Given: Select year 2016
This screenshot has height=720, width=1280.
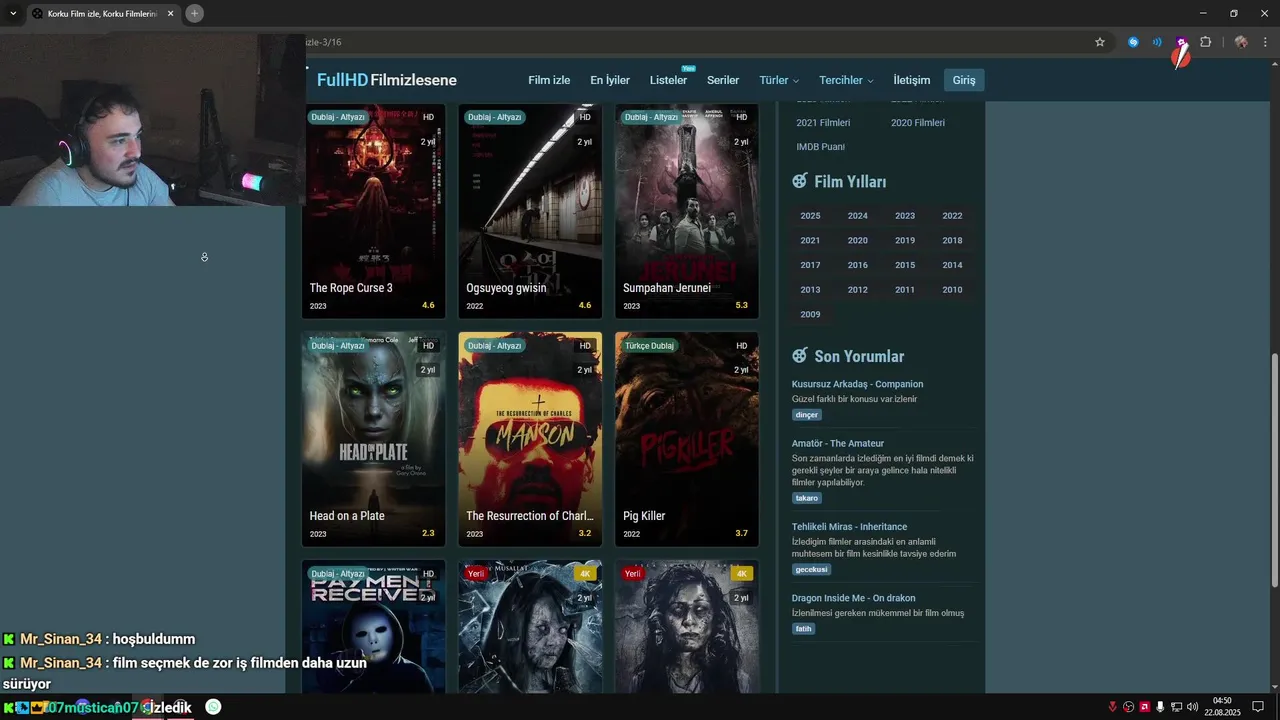Looking at the screenshot, I should pos(858,266).
